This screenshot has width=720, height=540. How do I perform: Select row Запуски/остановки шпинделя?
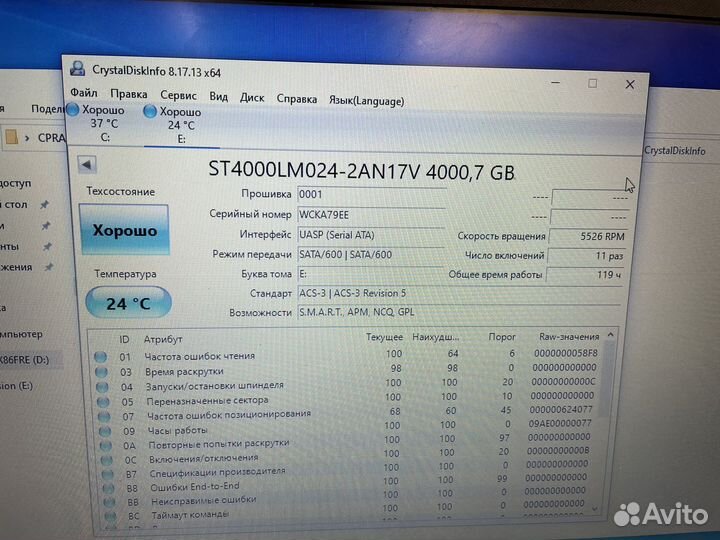click(348, 384)
